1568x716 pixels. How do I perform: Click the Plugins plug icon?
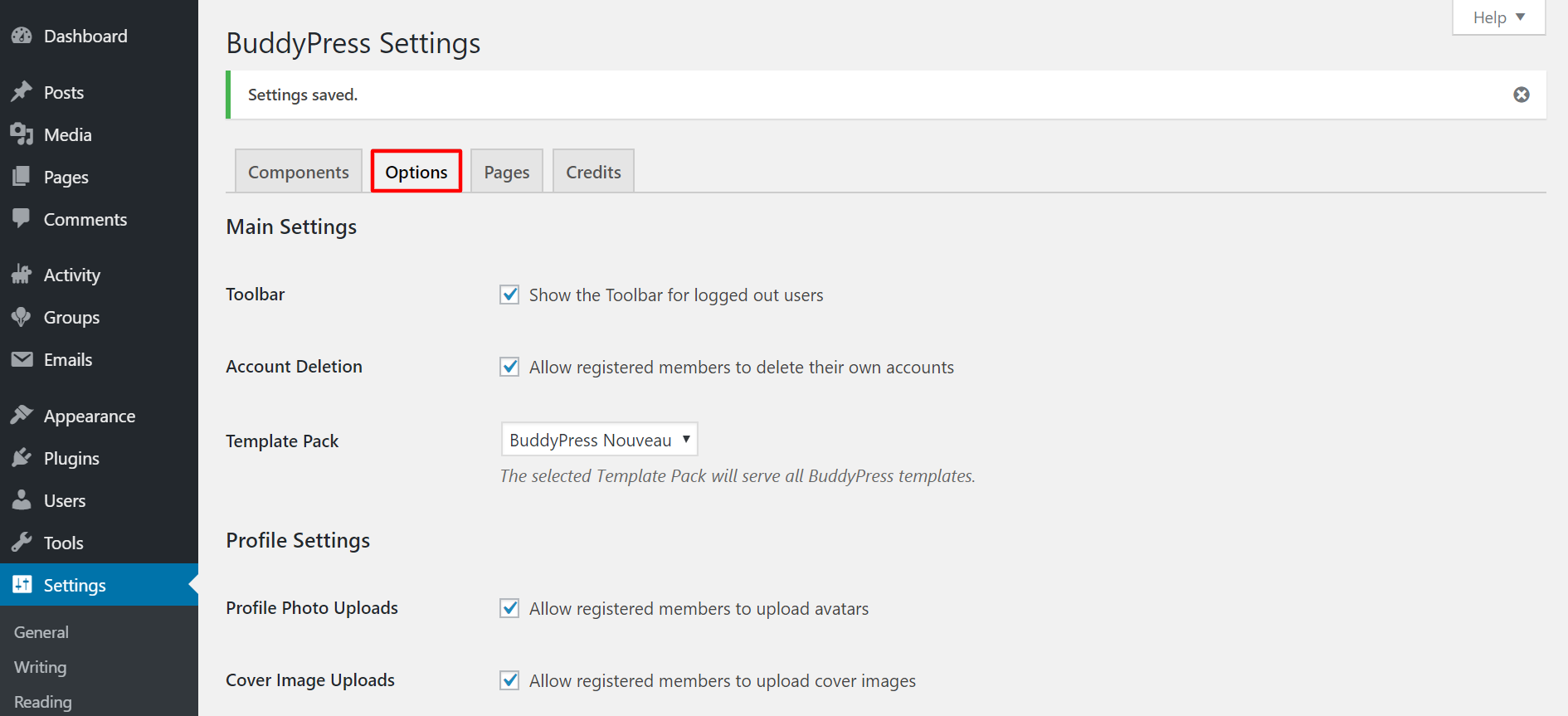pyautogui.click(x=22, y=458)
